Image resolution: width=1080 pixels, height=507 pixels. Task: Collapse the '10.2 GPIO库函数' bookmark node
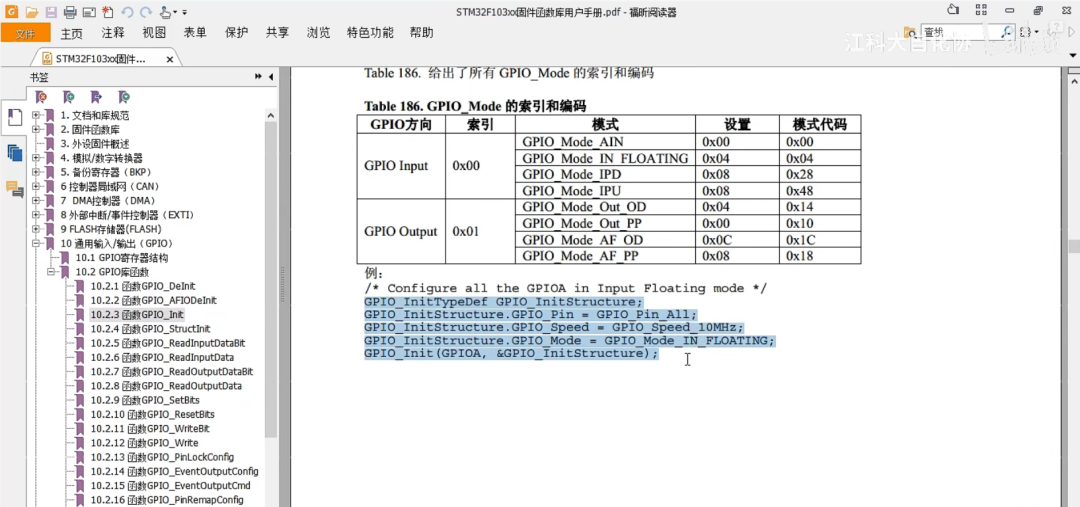(50, 272)
